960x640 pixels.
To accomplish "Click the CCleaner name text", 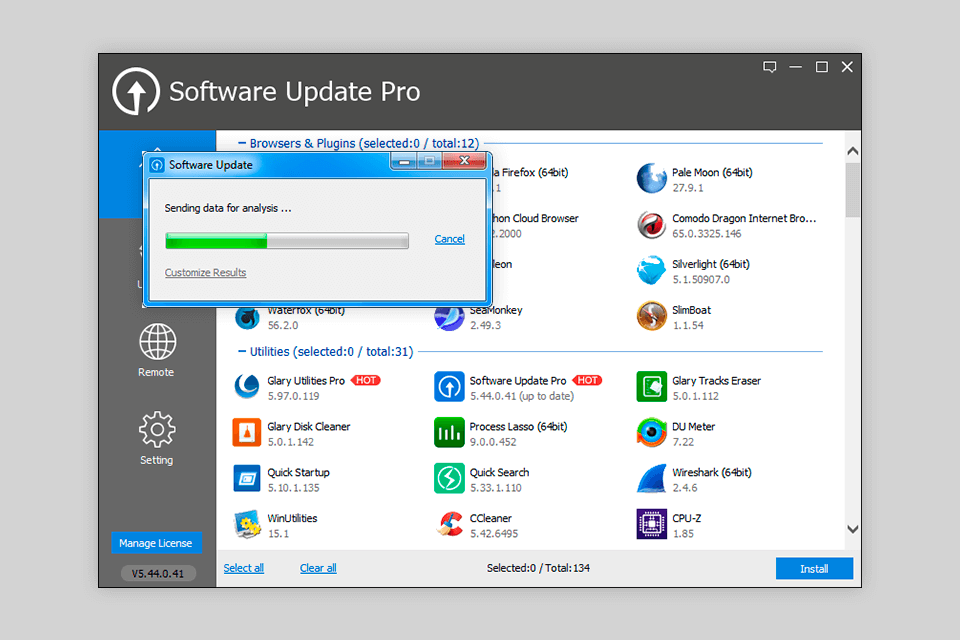I will point(490,519).
